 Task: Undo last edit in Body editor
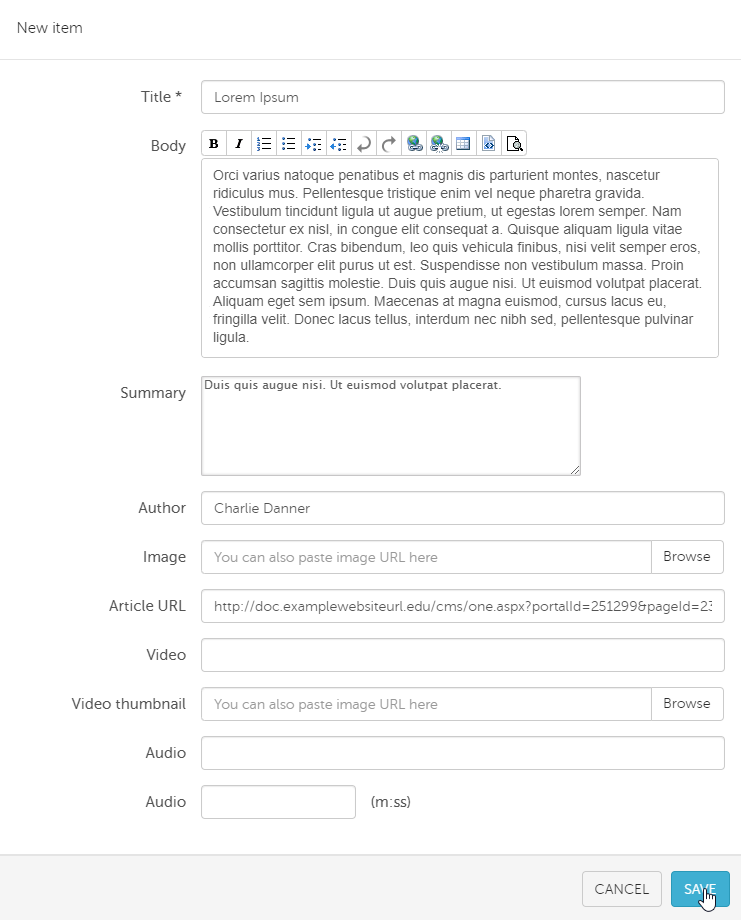click(364, 144)
